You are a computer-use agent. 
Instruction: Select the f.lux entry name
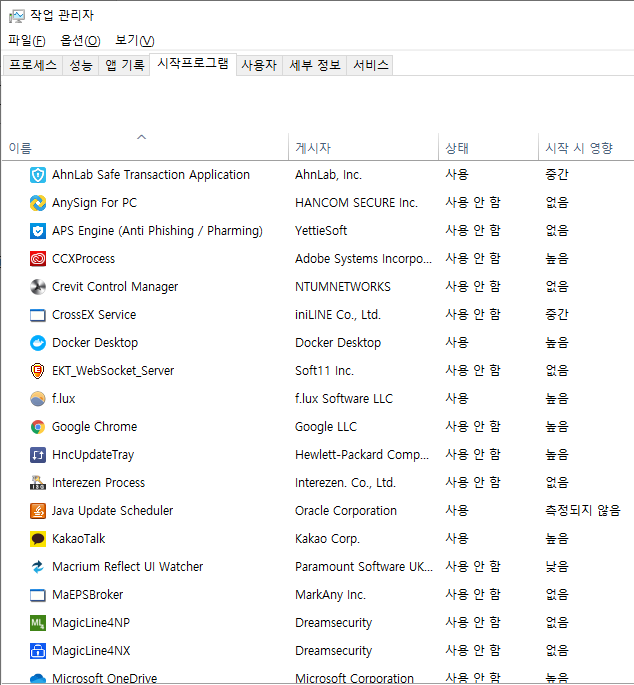(x=63, y=398)
